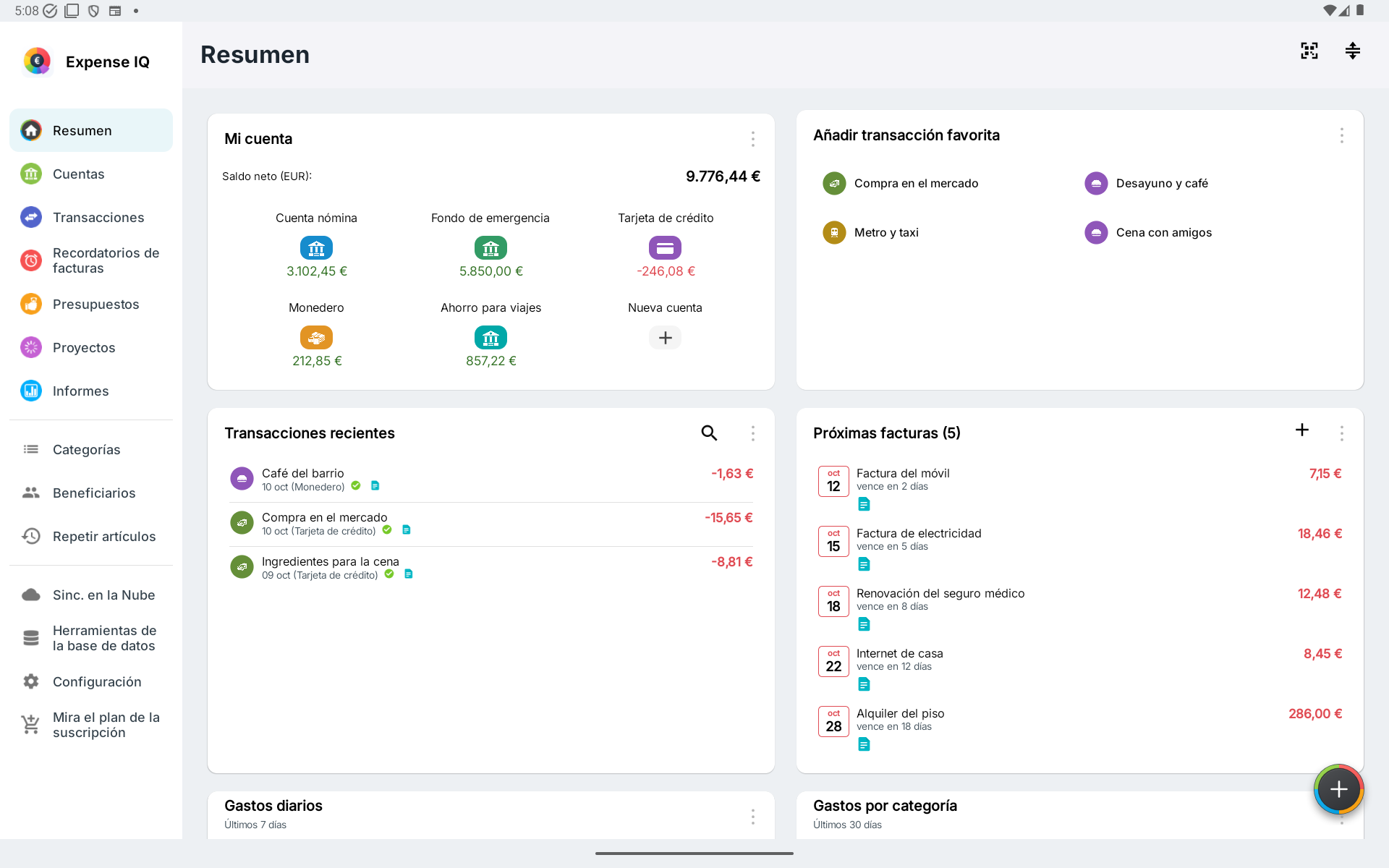
Task: Click the collapse/expand cards icon in header
Action: tap(1352, 51)
